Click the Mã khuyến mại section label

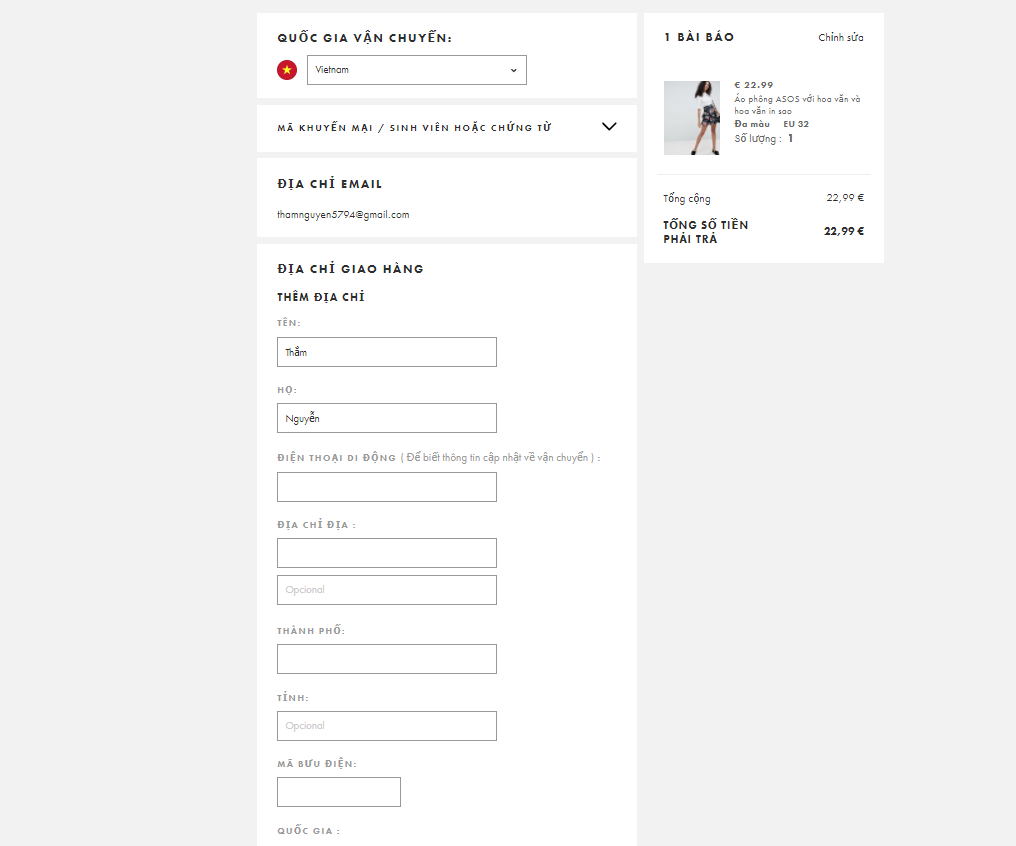tap(414, 128)
